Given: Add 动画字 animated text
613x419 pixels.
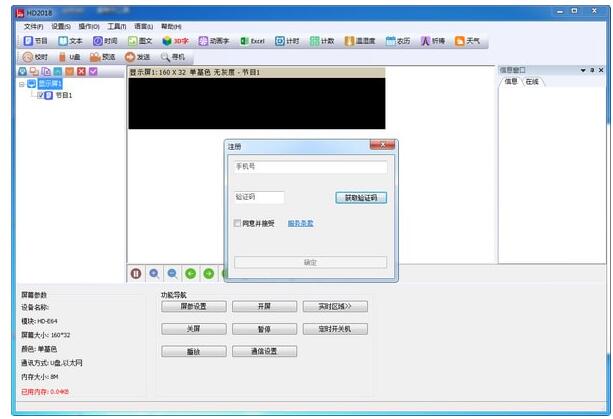Looking at the screenshot, I should [213, 41].
